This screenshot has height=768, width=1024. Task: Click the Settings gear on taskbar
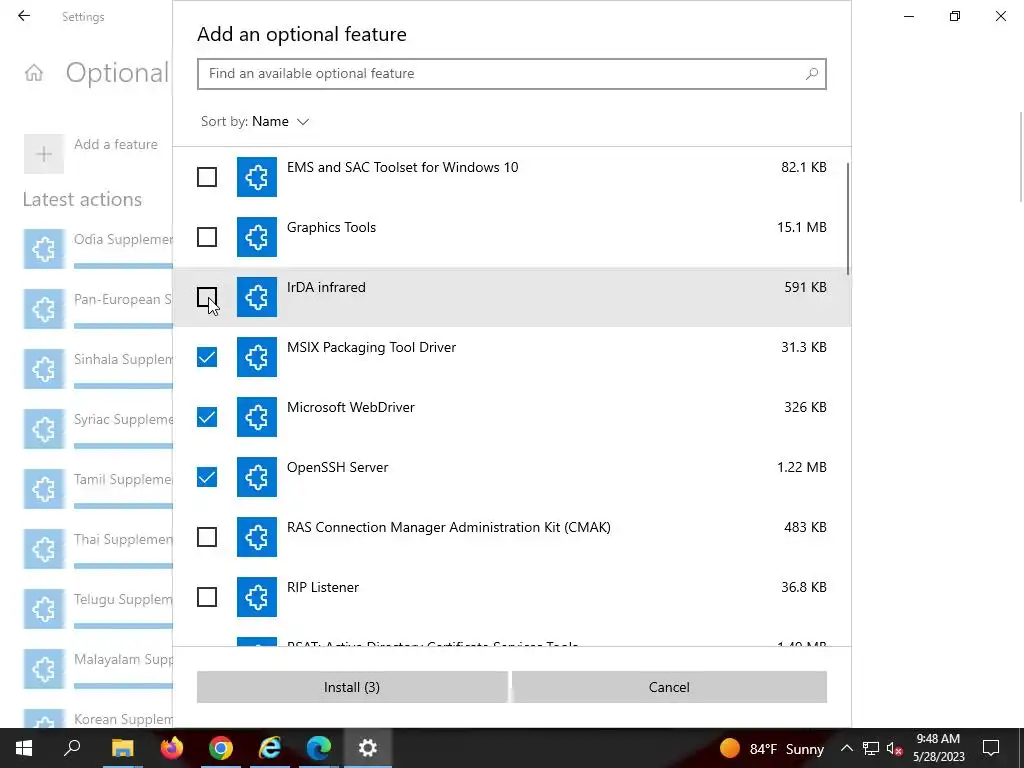click(368, 748)
